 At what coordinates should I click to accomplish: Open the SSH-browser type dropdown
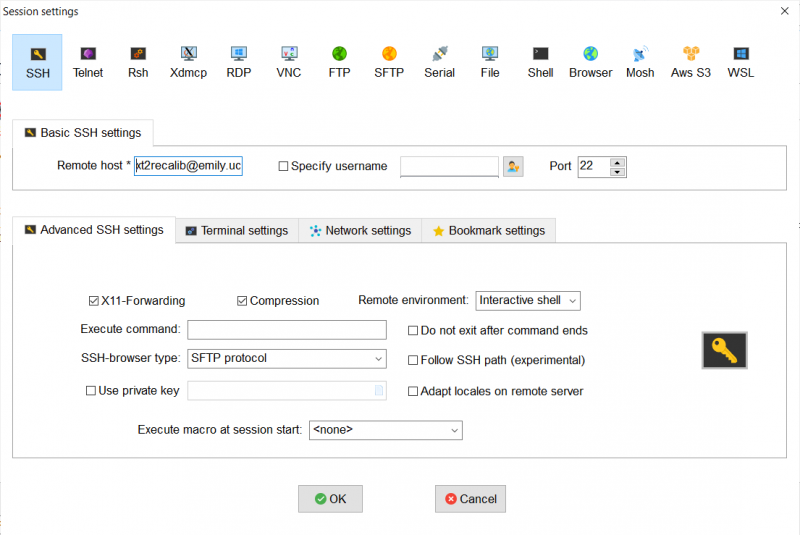(287, 359)
